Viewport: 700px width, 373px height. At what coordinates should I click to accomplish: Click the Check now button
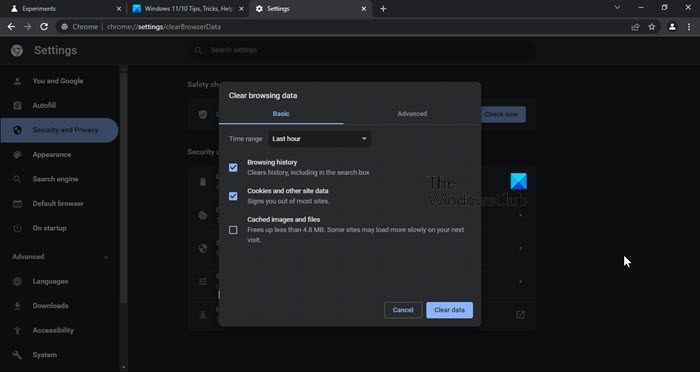[501, 115]
